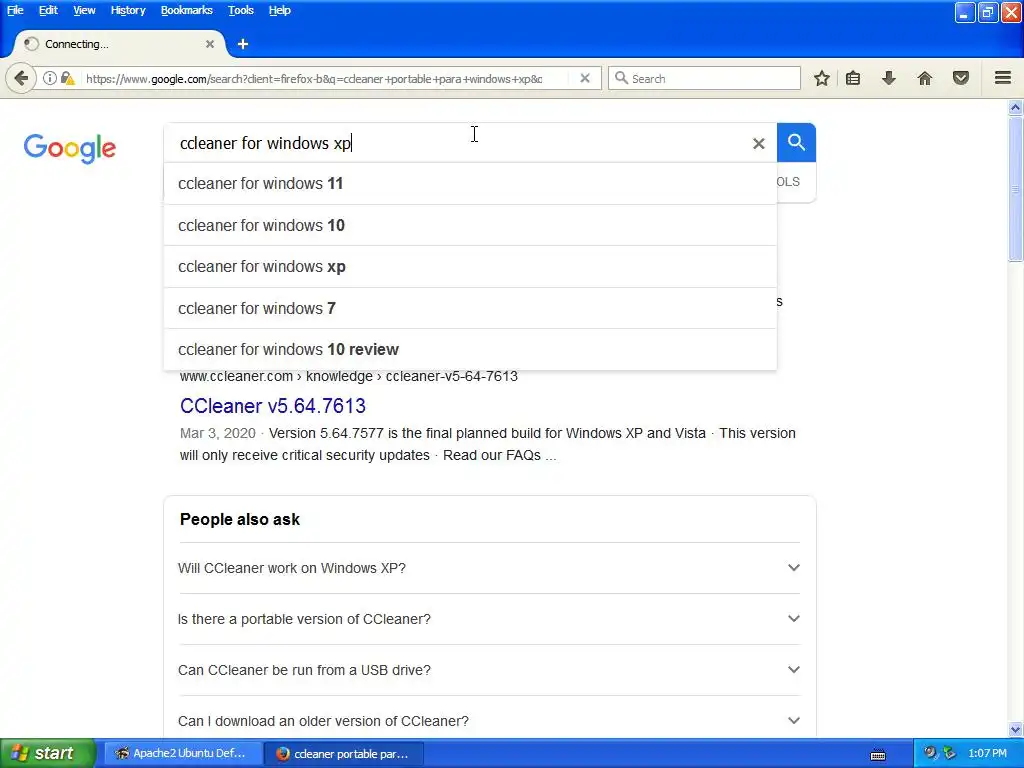Image resolution: width=1024 pixels, height=768 pixels.
Task: Choose suggestion ccleaner for windows 10
Action: (470, 225)
